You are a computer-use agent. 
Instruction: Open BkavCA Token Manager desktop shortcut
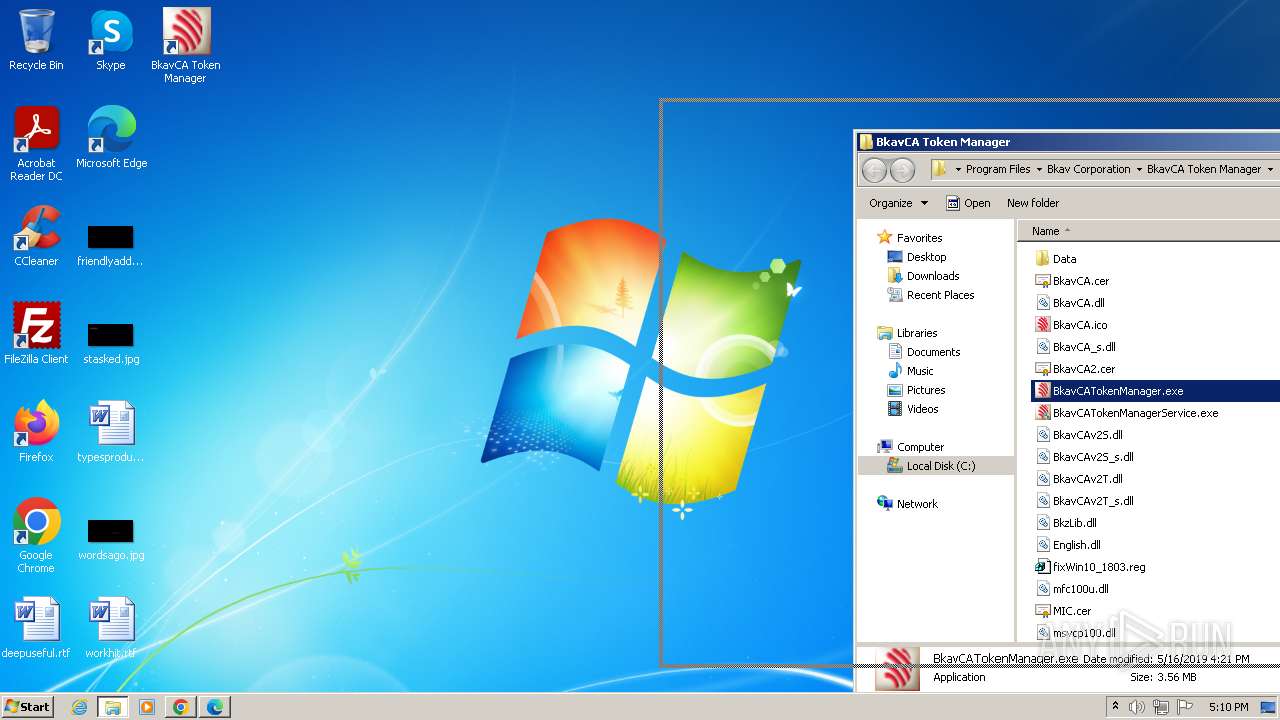(186, 46)
